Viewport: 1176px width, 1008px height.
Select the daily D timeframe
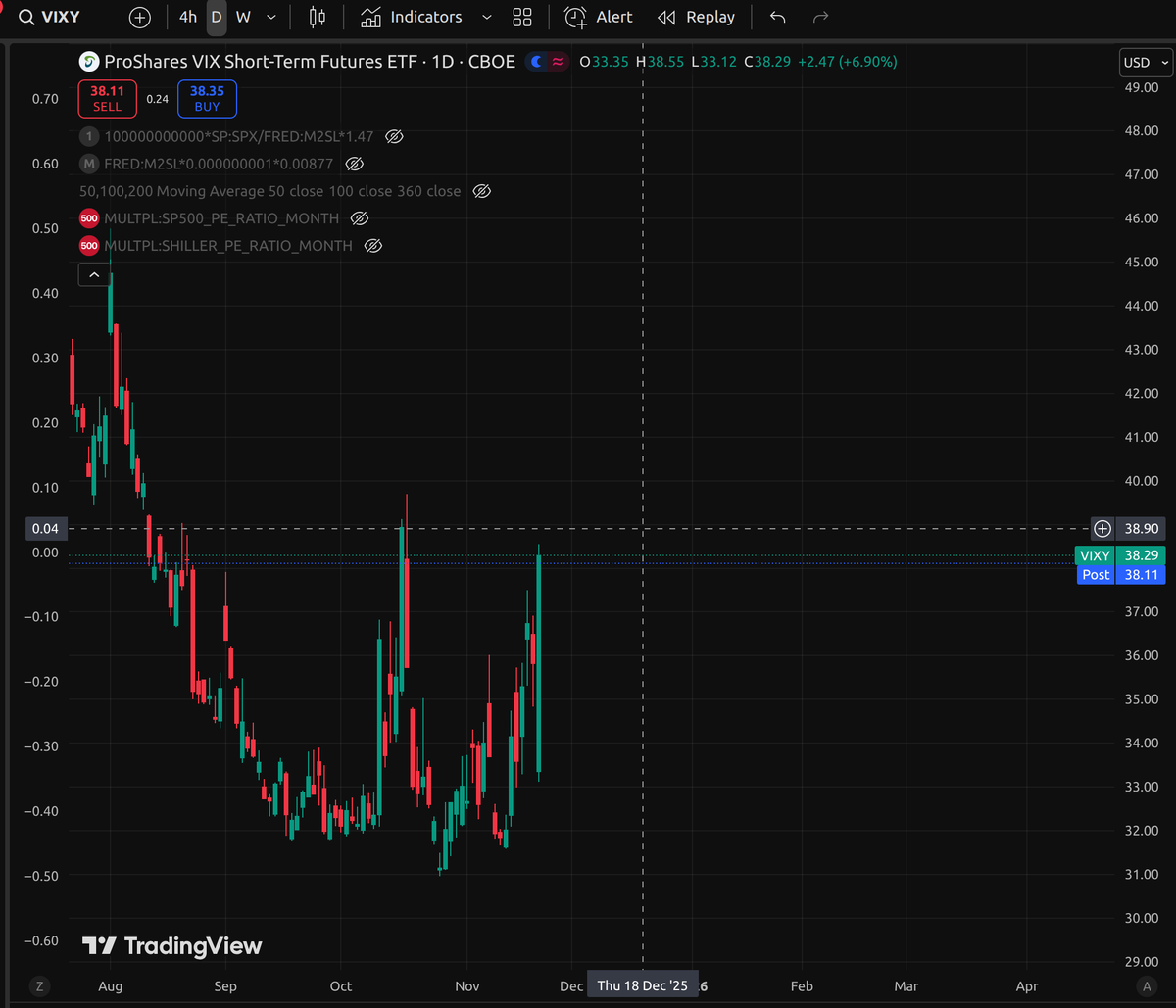click(217, 17)
